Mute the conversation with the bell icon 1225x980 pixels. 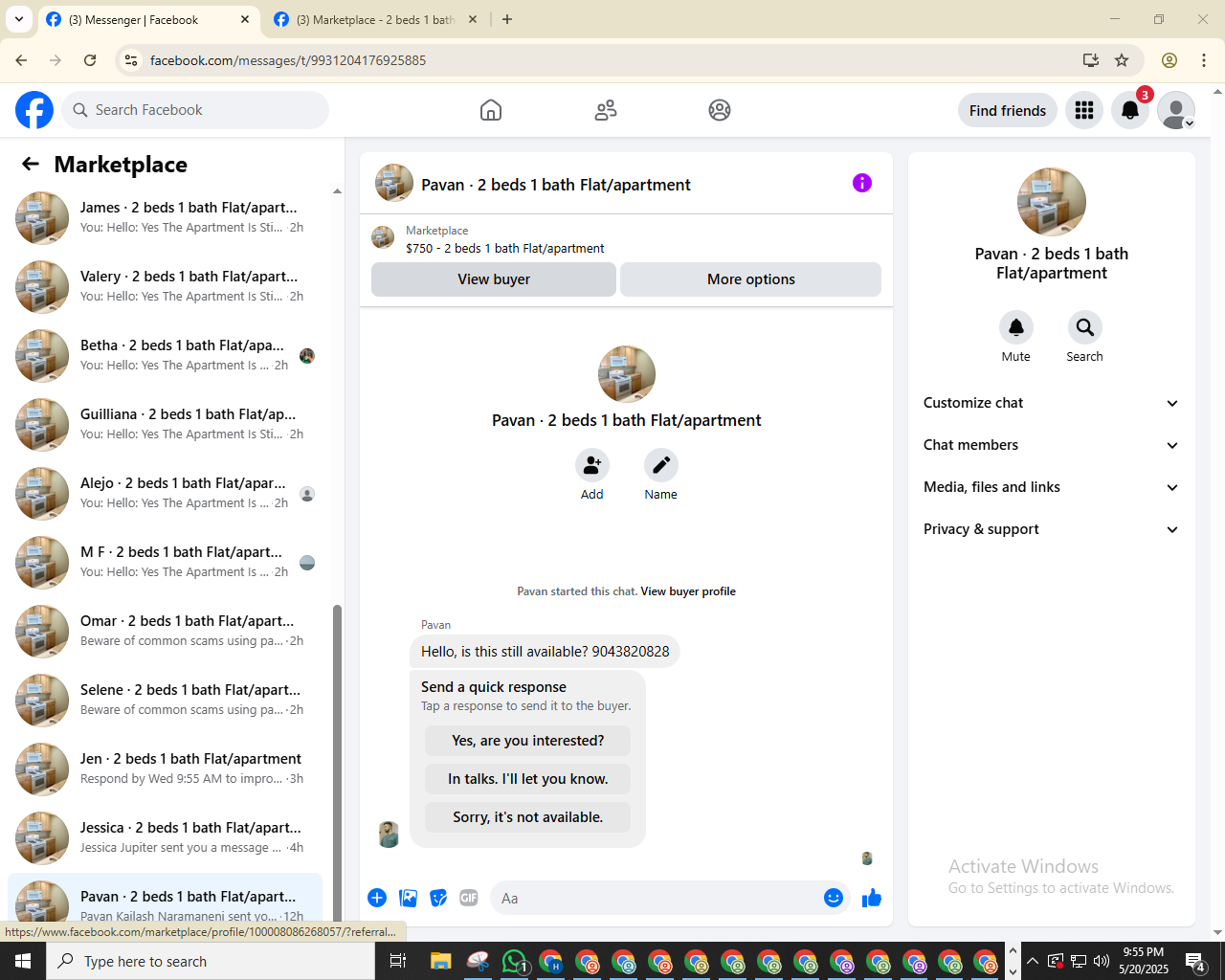1016,327
